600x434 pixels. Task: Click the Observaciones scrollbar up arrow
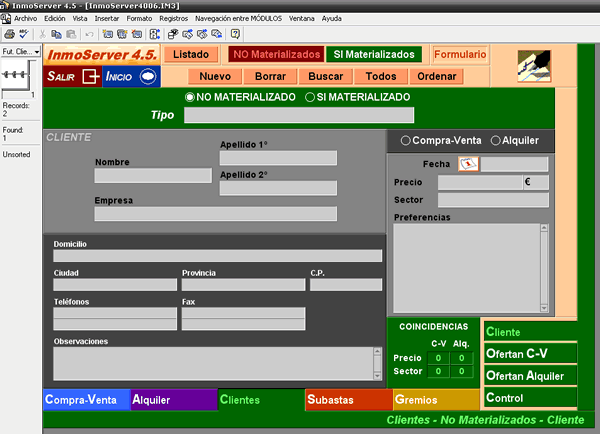tap(377, 351)
